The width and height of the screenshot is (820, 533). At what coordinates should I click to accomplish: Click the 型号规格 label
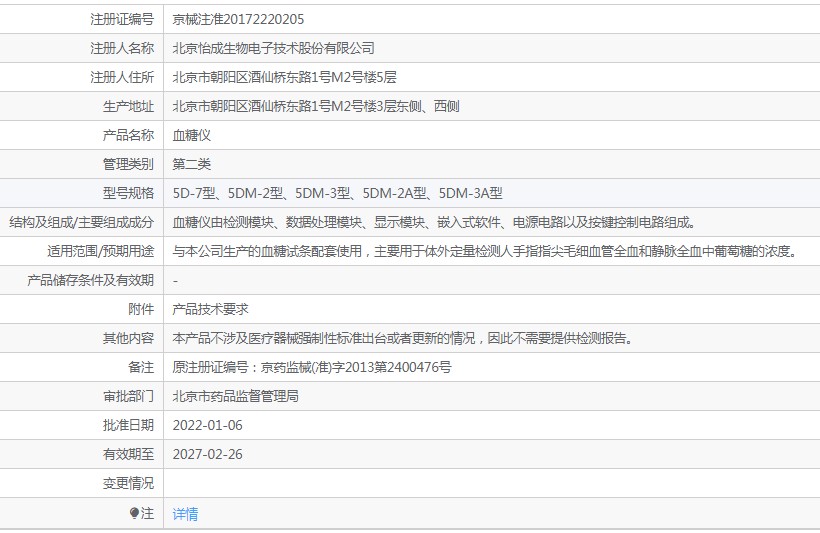[x=128, y=194]
